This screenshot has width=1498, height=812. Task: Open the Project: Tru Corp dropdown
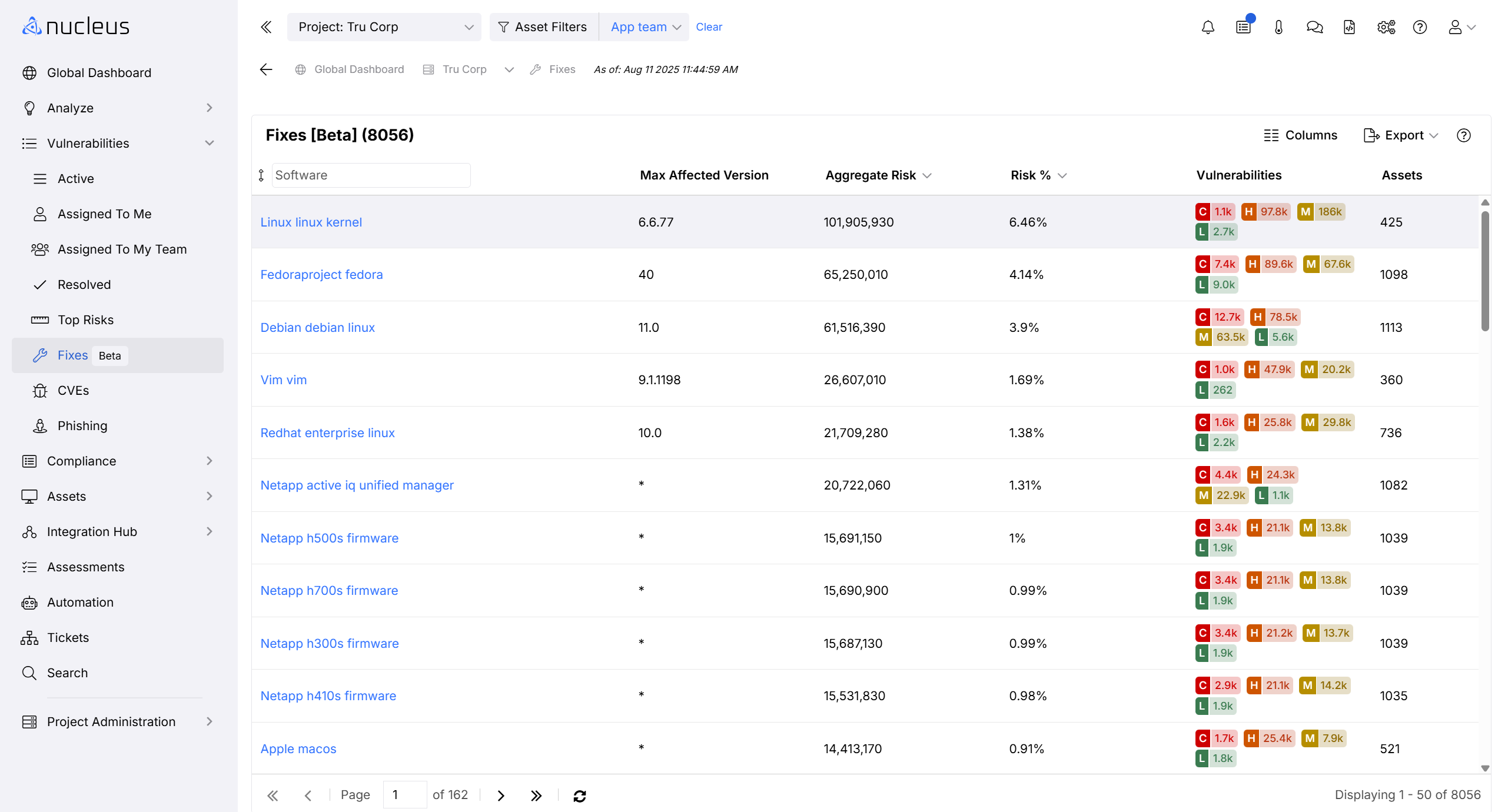tap(384, 27)
